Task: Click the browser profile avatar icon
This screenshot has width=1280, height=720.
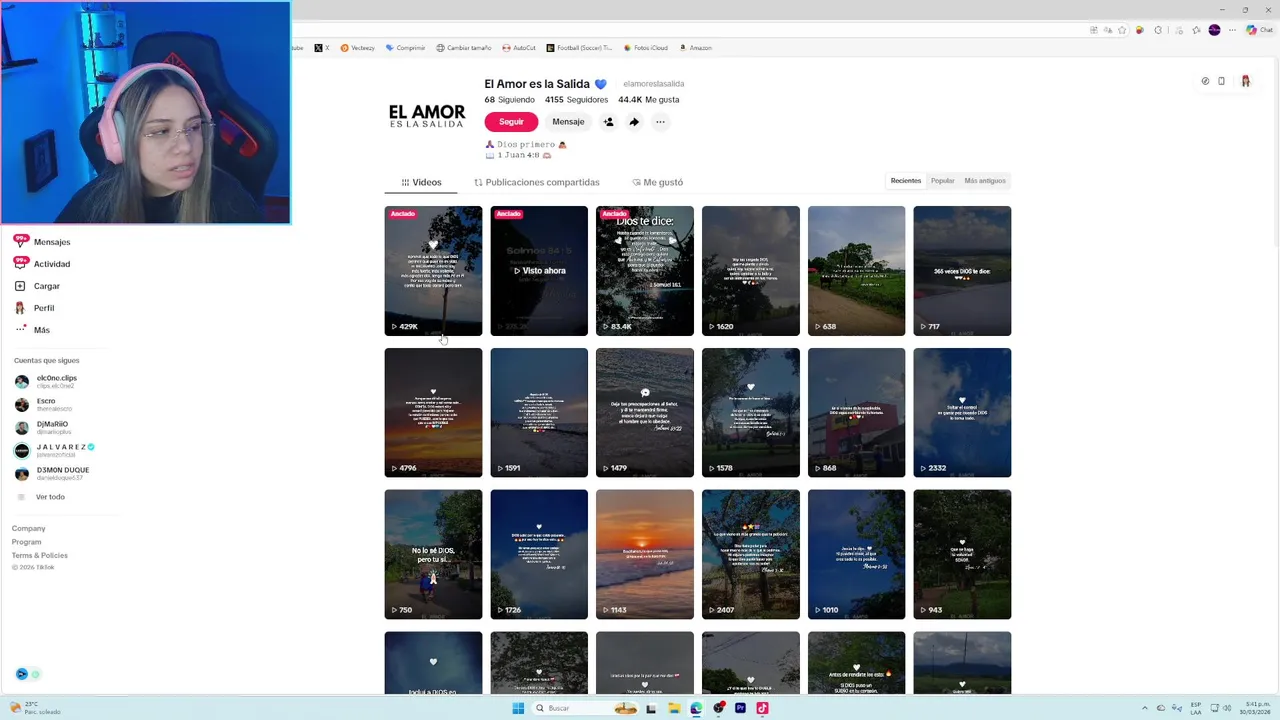Action: (x=1214, y=30)
